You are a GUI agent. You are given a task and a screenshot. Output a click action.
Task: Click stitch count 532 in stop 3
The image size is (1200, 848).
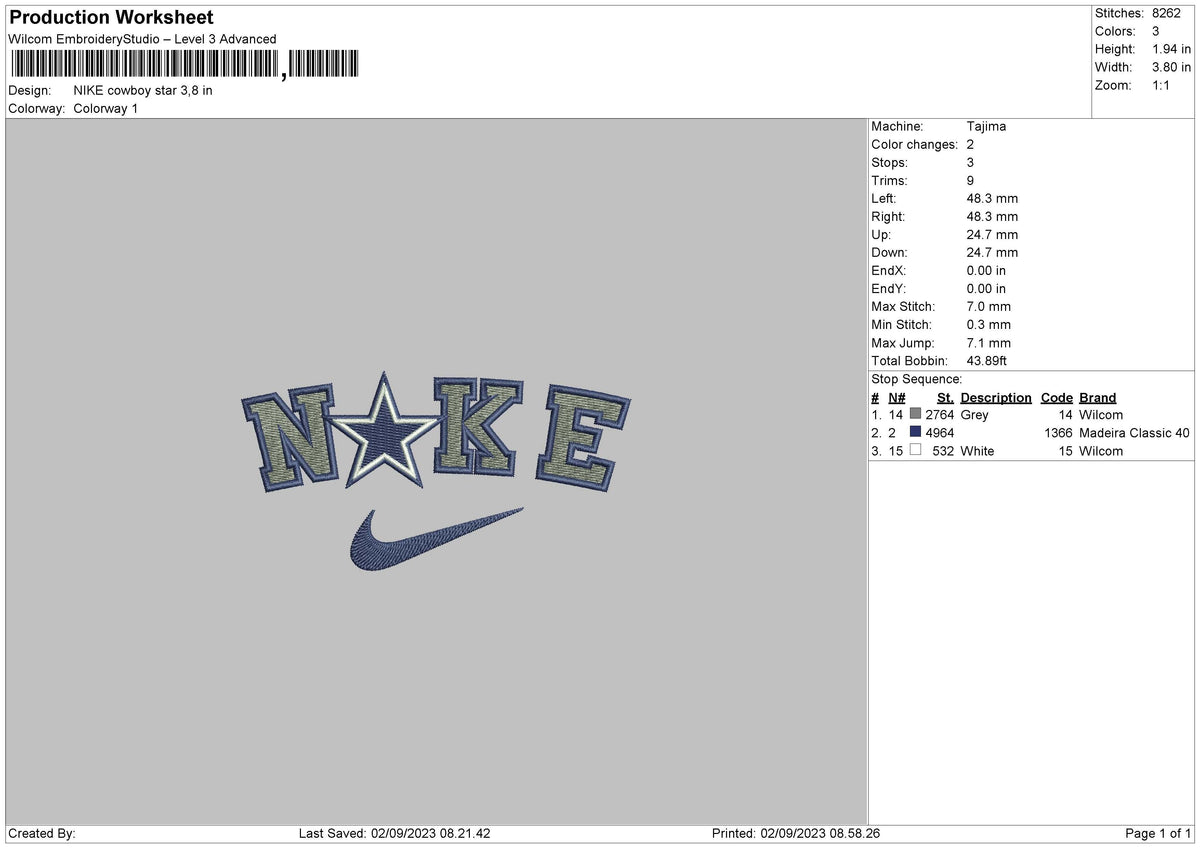click(943, 451)
